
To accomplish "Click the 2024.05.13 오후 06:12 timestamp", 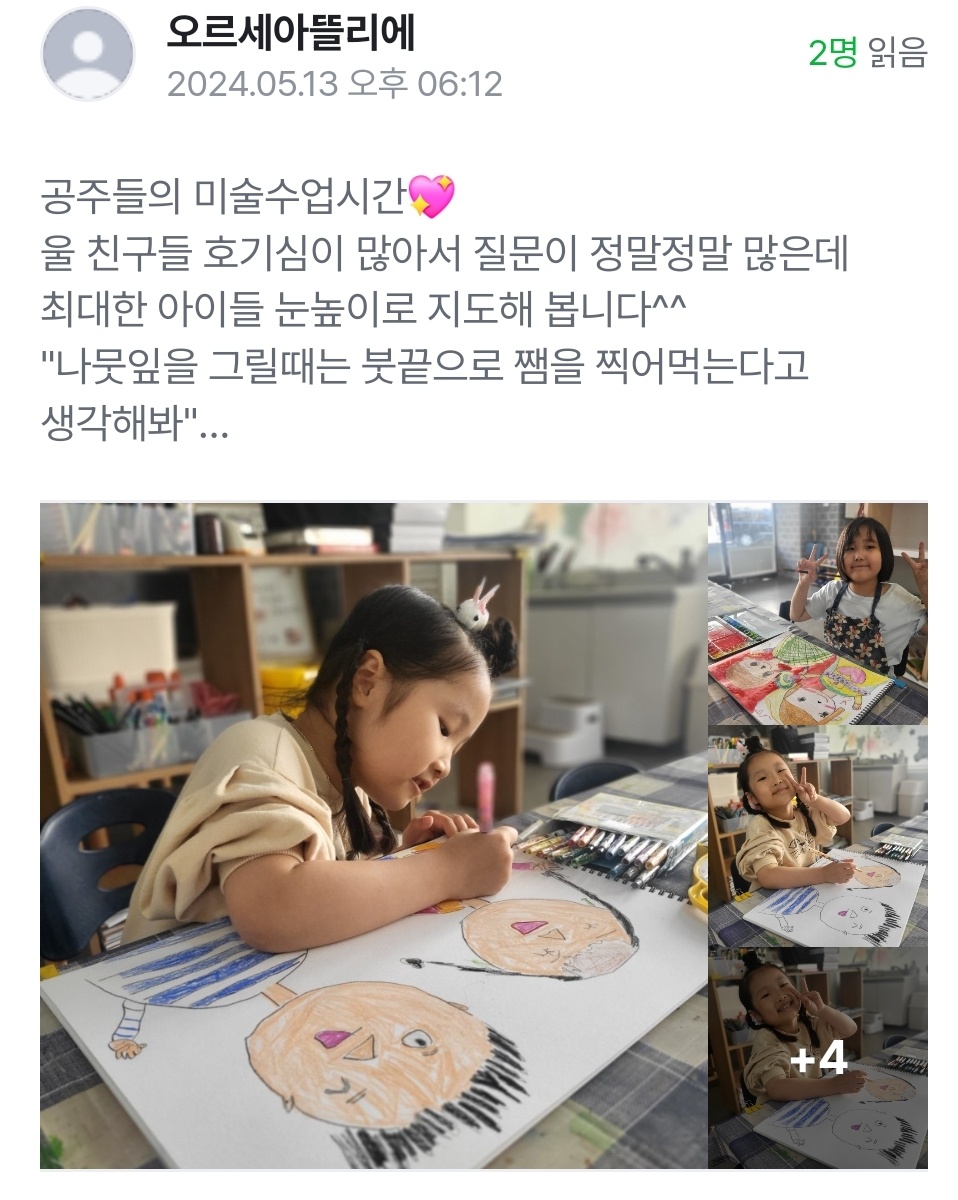I will click(x=334, y=83).
